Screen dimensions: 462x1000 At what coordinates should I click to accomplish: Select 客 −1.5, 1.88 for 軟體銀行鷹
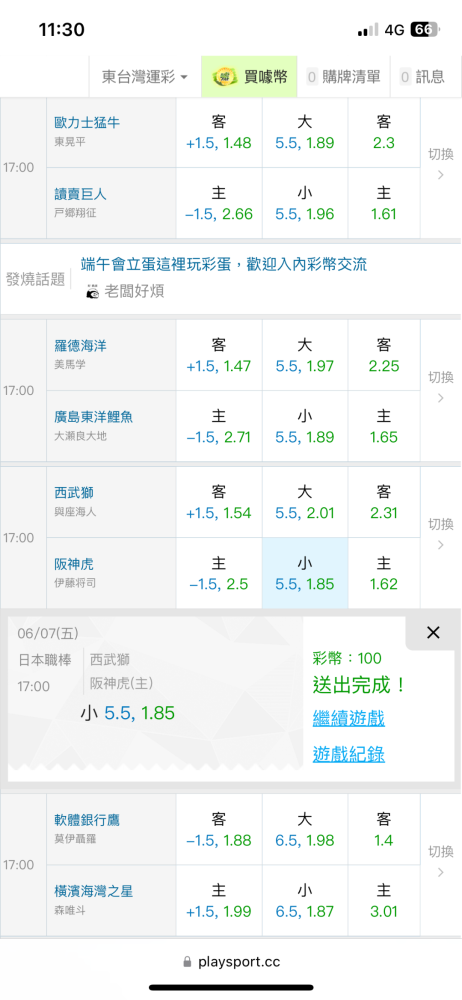219,830
